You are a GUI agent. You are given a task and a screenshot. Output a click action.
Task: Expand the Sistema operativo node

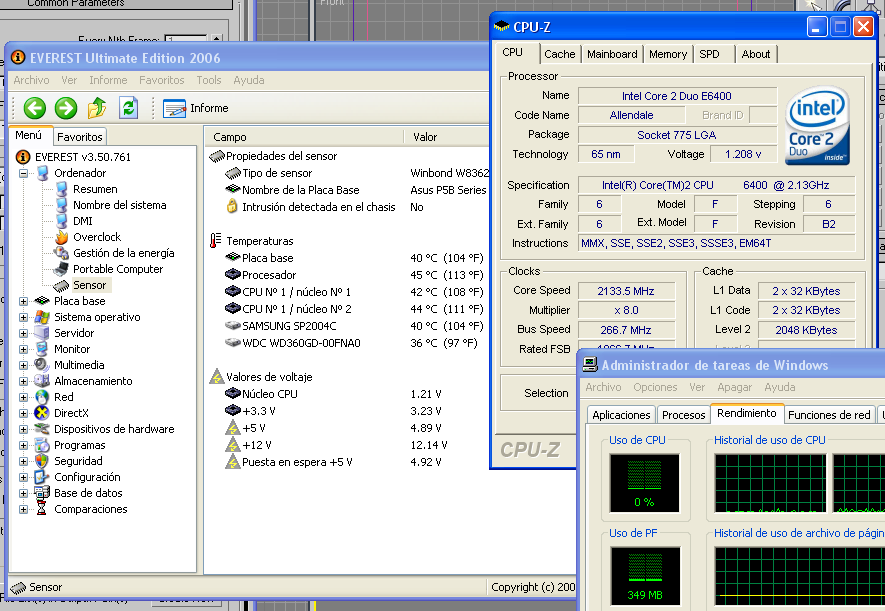pos(23,317)
